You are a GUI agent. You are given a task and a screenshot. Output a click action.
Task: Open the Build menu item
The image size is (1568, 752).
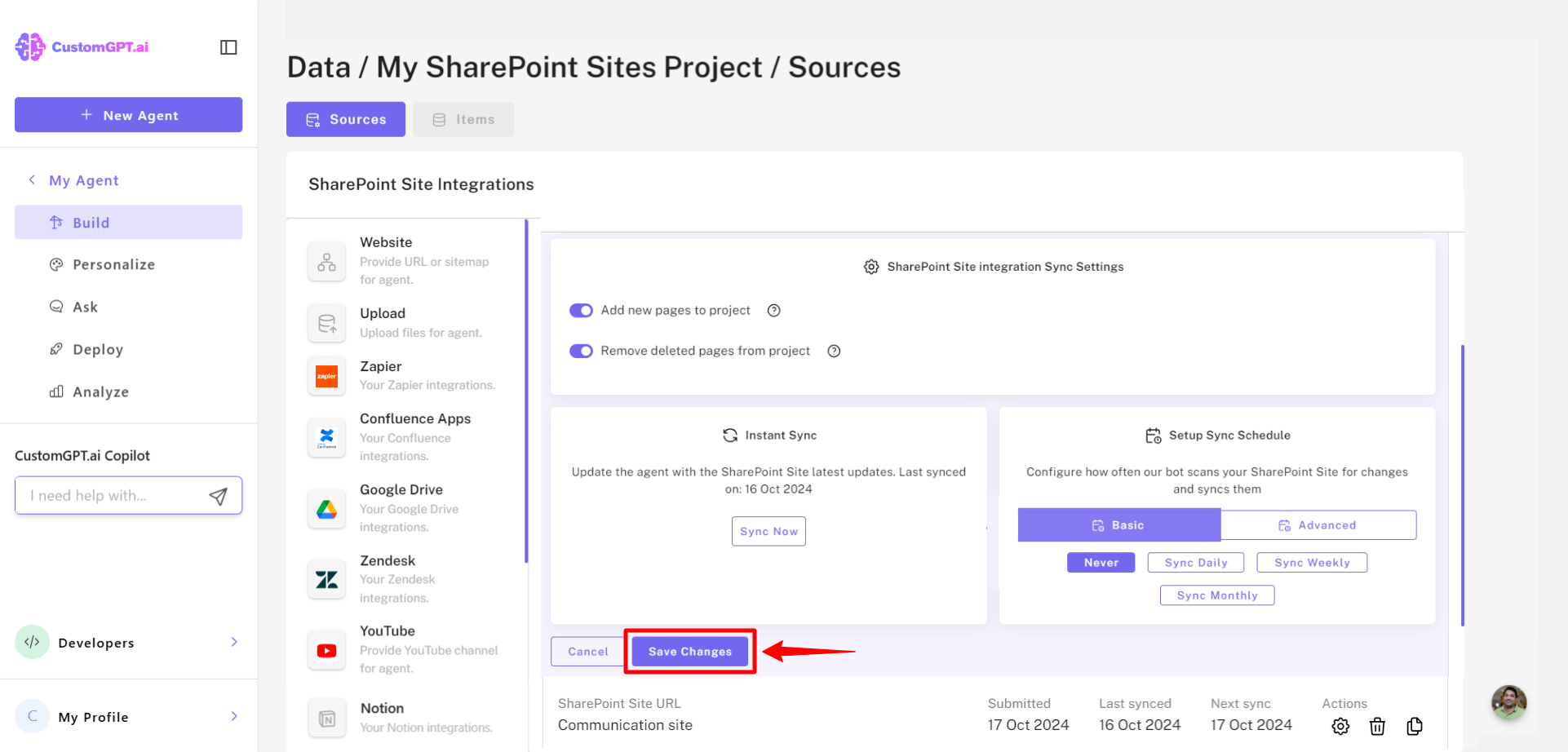click(x=128, y=222)
